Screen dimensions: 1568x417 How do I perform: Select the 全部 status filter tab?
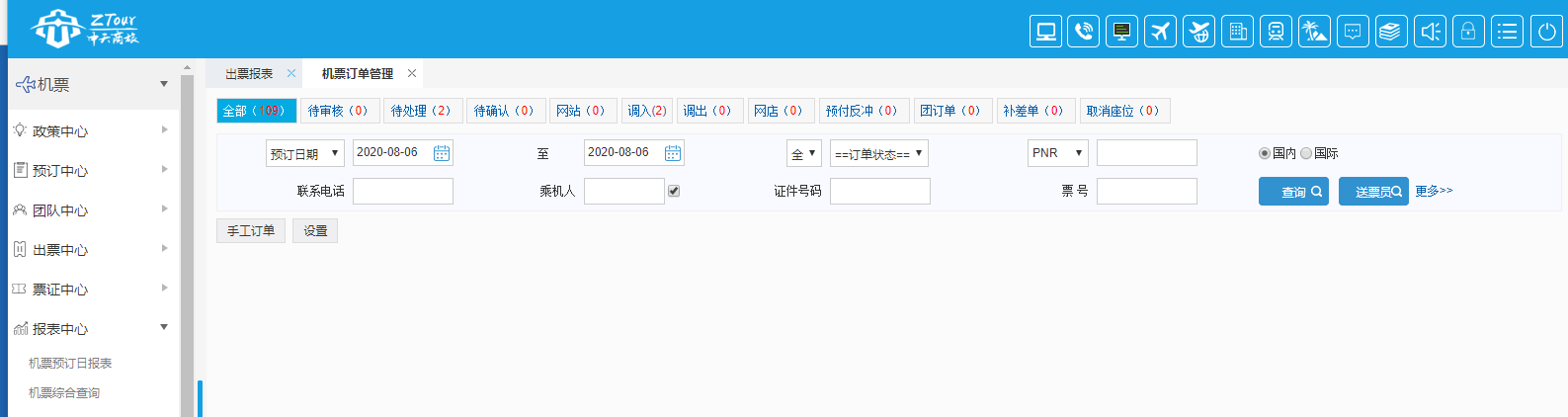[x=256, y=111]
